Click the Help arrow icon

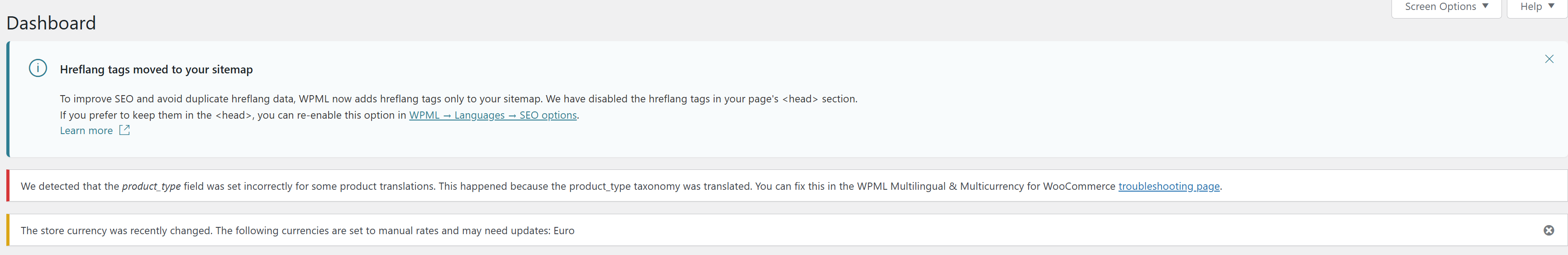point(1551,6)
